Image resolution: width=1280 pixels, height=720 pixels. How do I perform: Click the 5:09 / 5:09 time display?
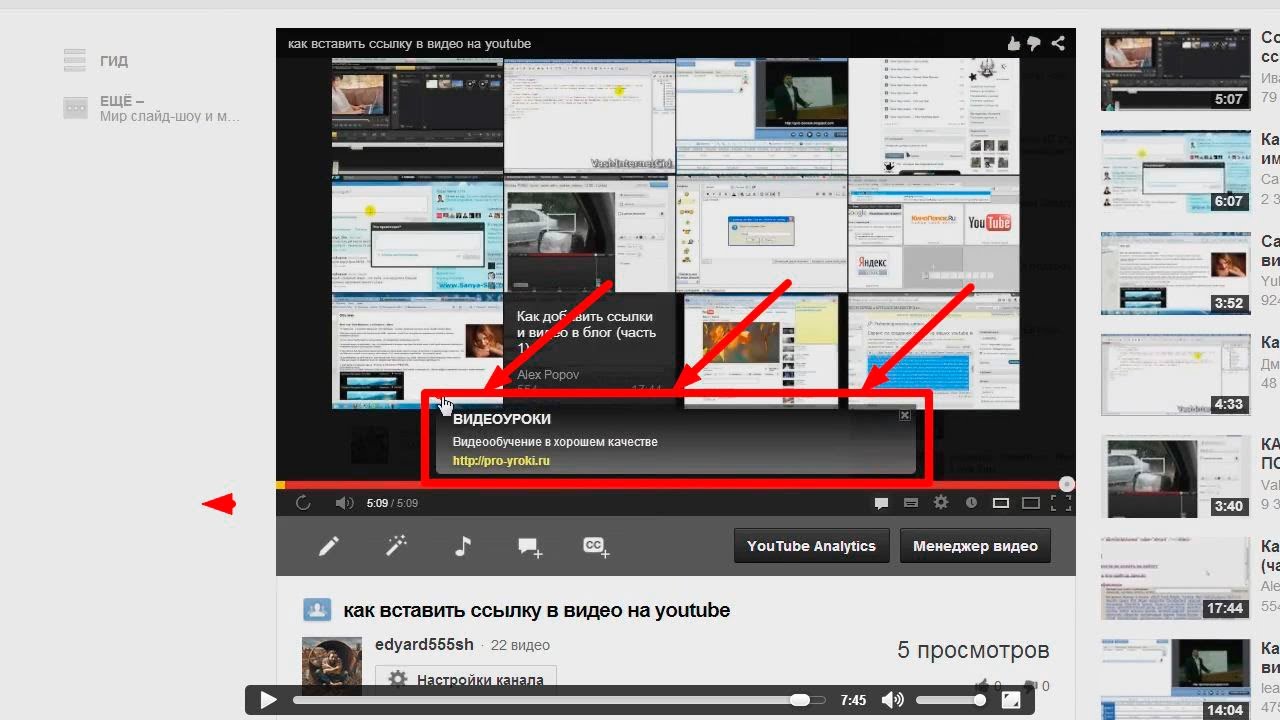click(x=392, y=503)
